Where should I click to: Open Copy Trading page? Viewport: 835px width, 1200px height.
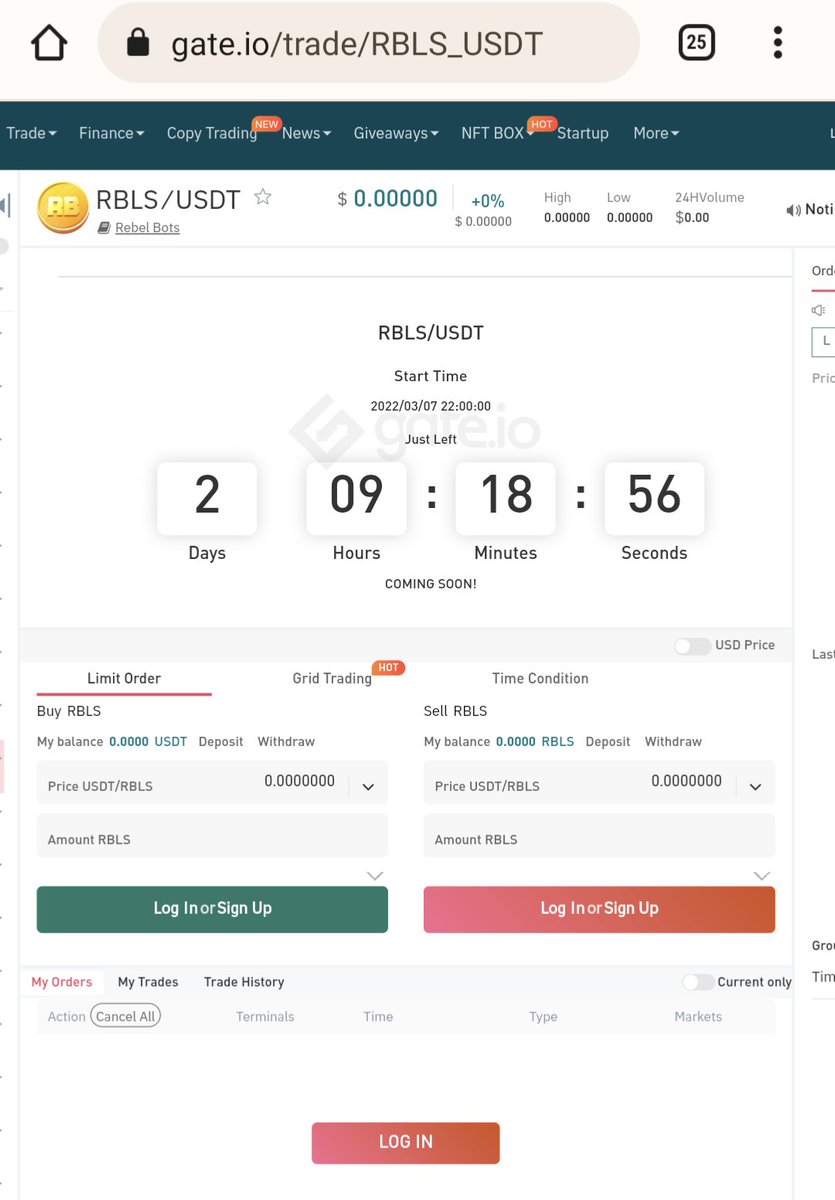click(x=212, y=133)
